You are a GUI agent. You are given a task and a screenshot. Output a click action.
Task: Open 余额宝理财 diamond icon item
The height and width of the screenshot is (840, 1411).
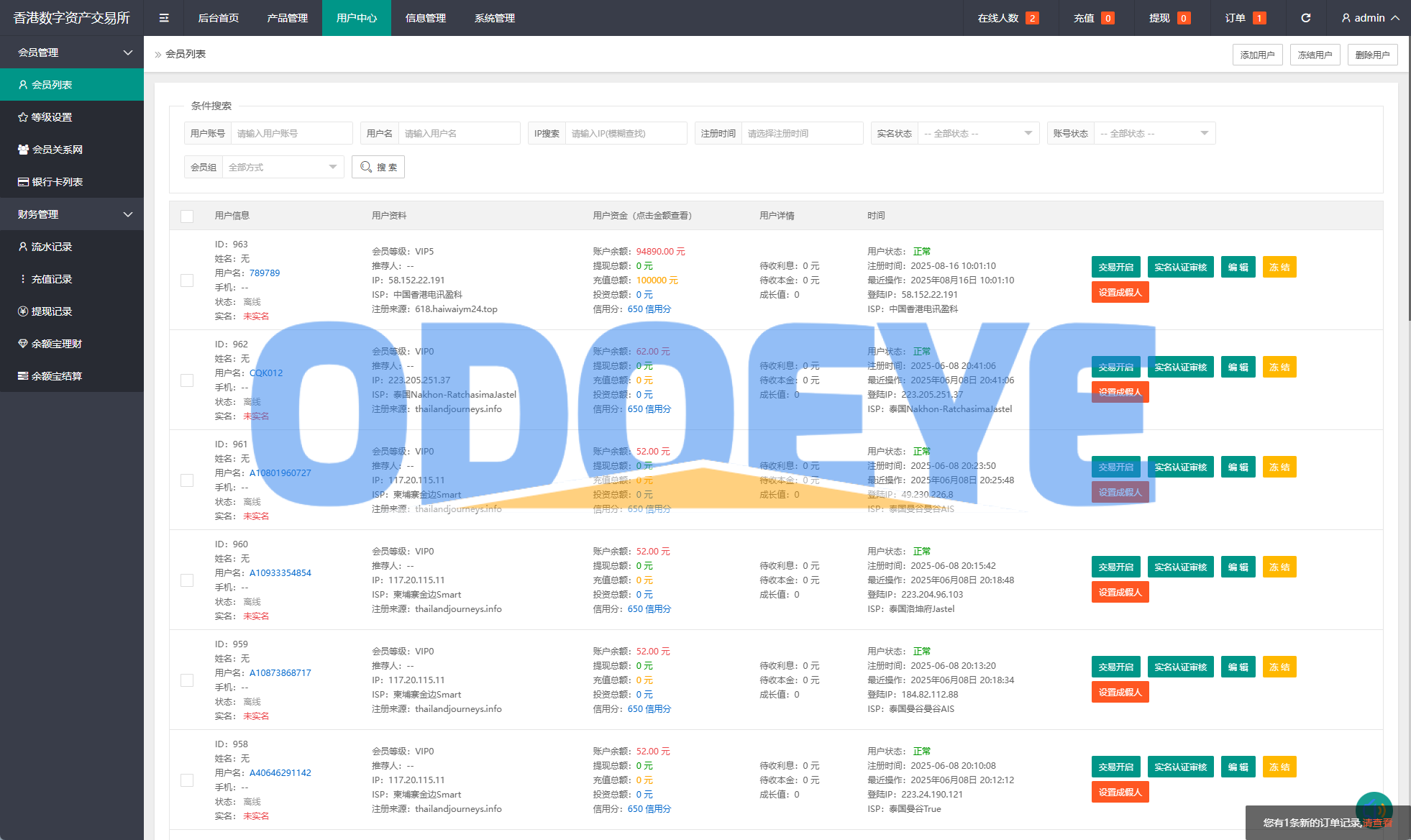(56, 344)
